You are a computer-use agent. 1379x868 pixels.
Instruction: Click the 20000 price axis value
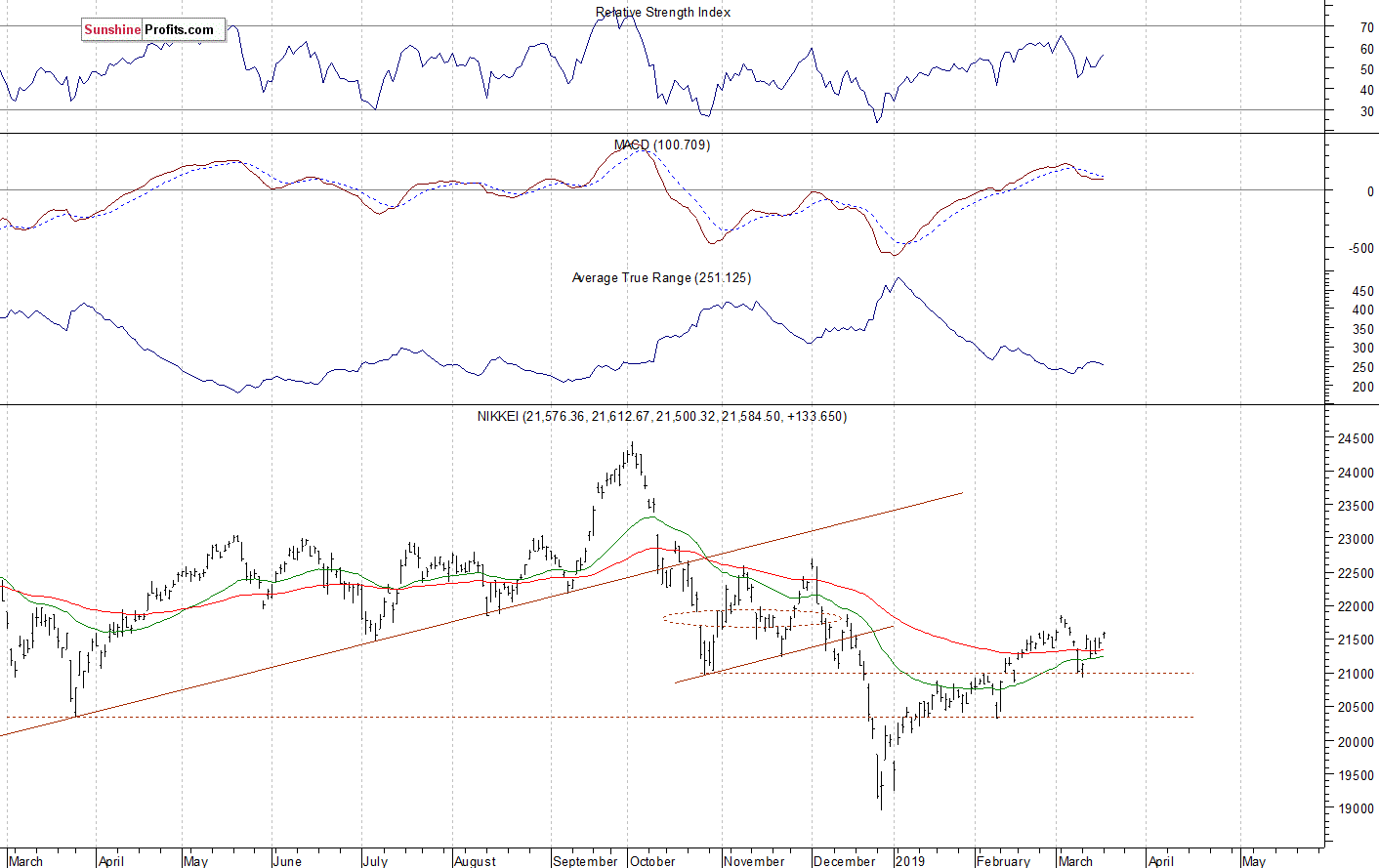[1356, 742]
